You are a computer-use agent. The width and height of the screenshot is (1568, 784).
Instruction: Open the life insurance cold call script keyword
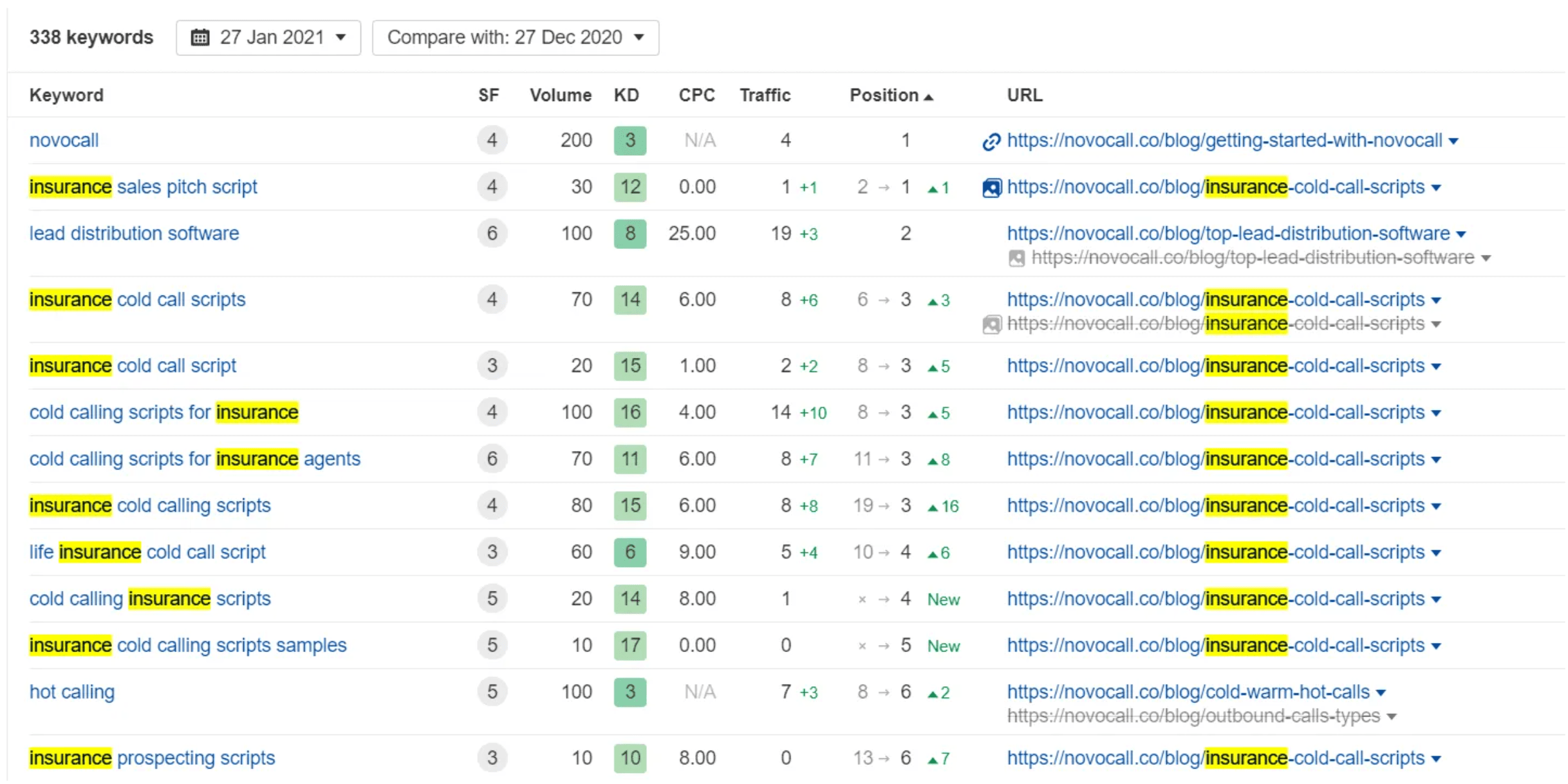(x=147, y=552)
